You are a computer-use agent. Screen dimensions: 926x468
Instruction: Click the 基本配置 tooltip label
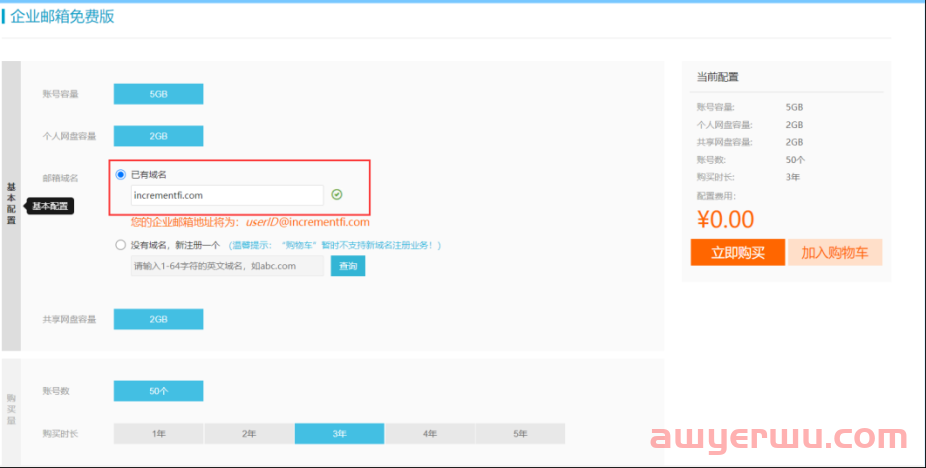[x=50, y=206]
